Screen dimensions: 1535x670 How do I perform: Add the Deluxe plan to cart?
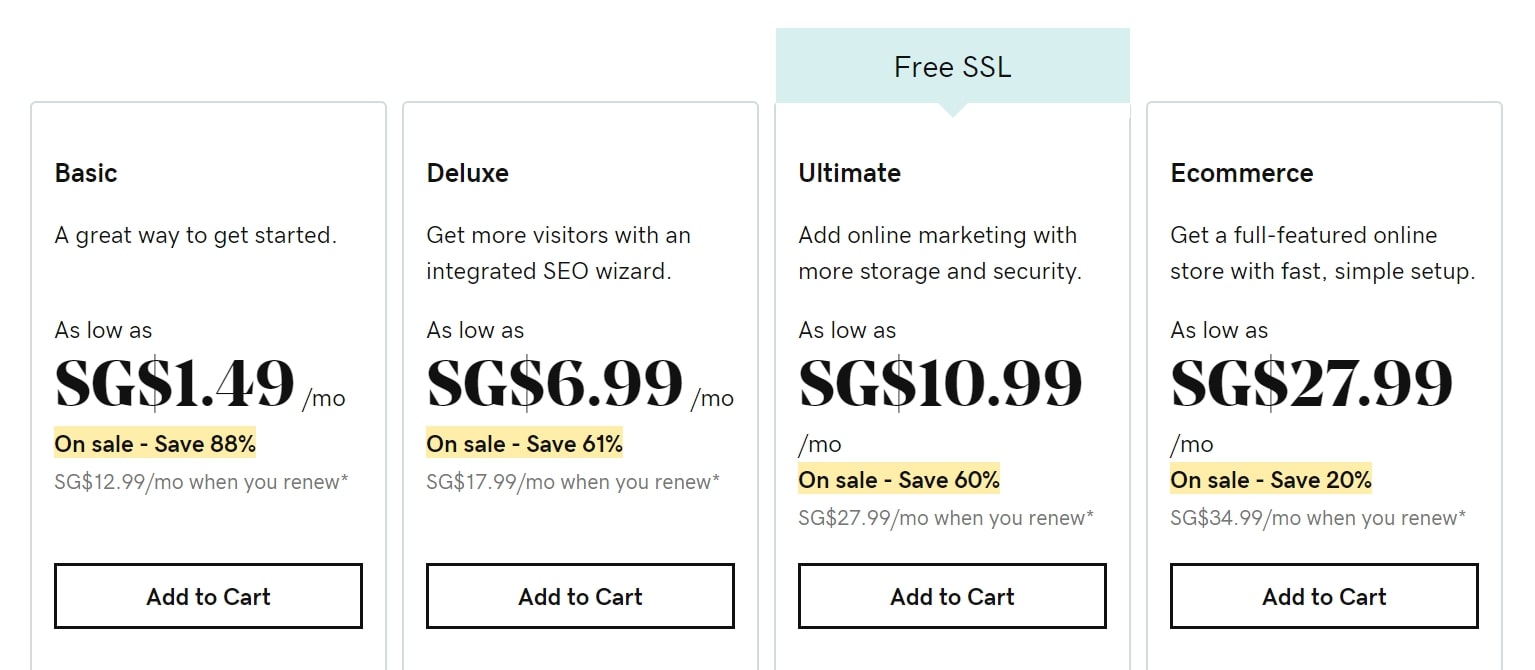[580, 596]
